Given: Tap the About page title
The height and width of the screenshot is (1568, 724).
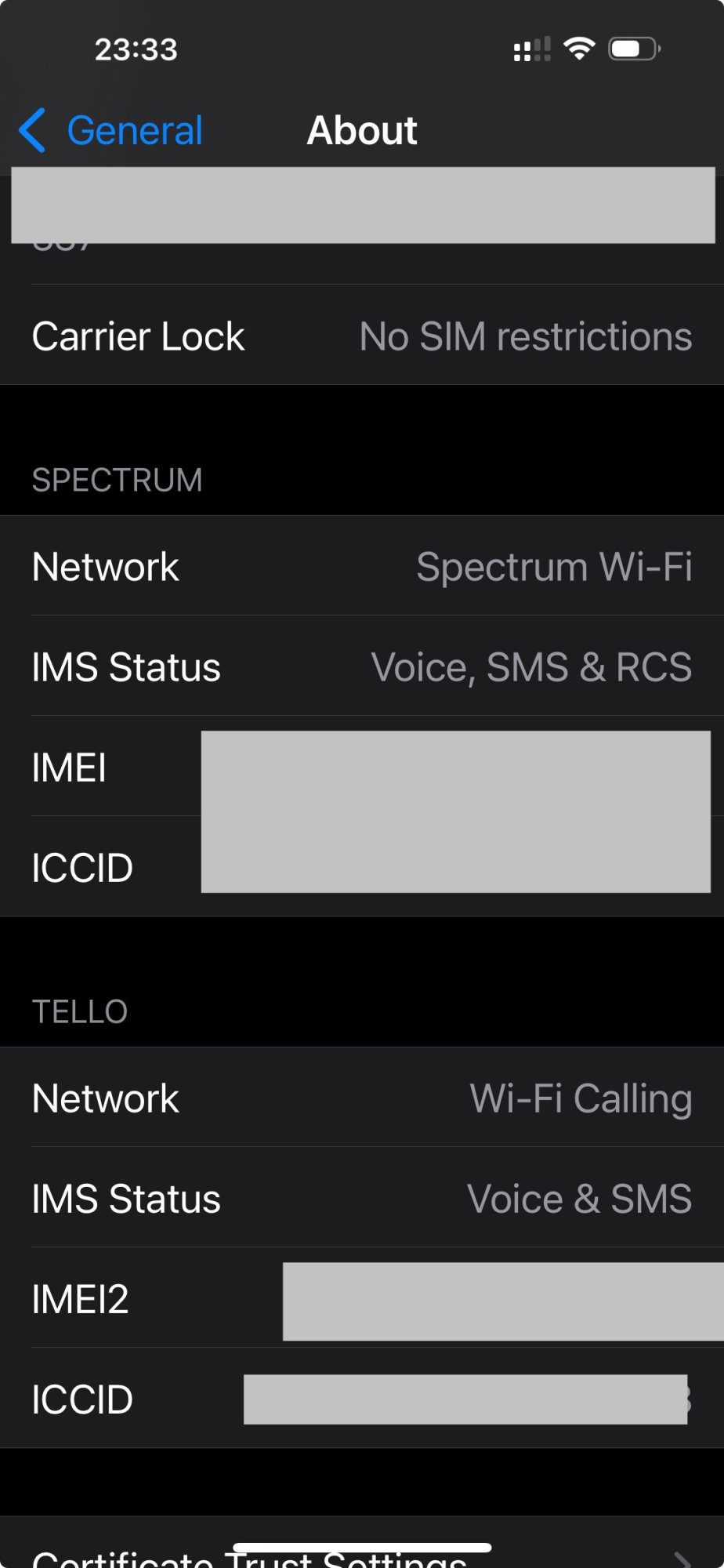Looking at the screenshot, I should point(362,130).
